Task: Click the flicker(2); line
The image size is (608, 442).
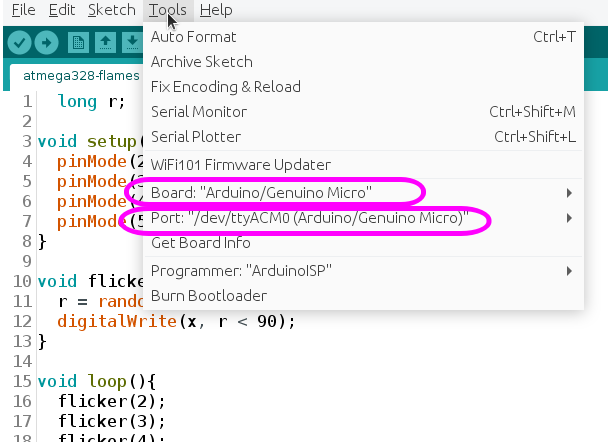Action: coord(112,401)
